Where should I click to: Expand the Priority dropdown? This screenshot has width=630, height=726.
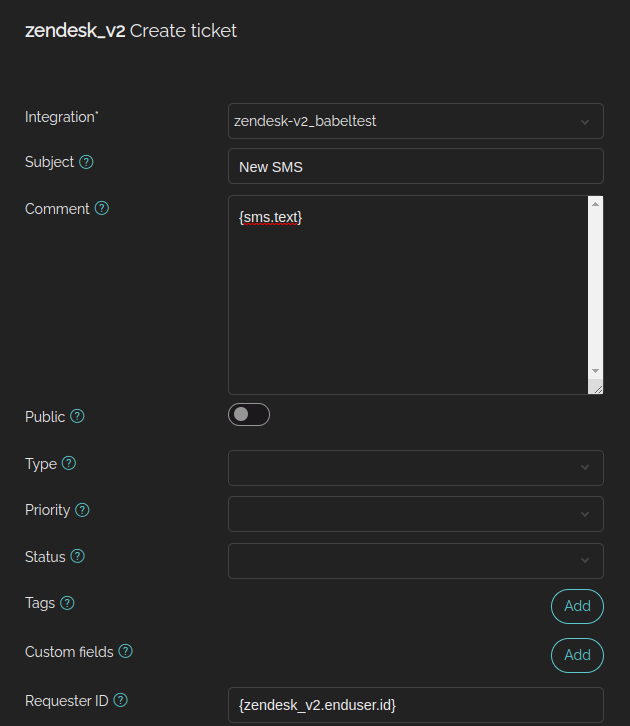(416, 514)
